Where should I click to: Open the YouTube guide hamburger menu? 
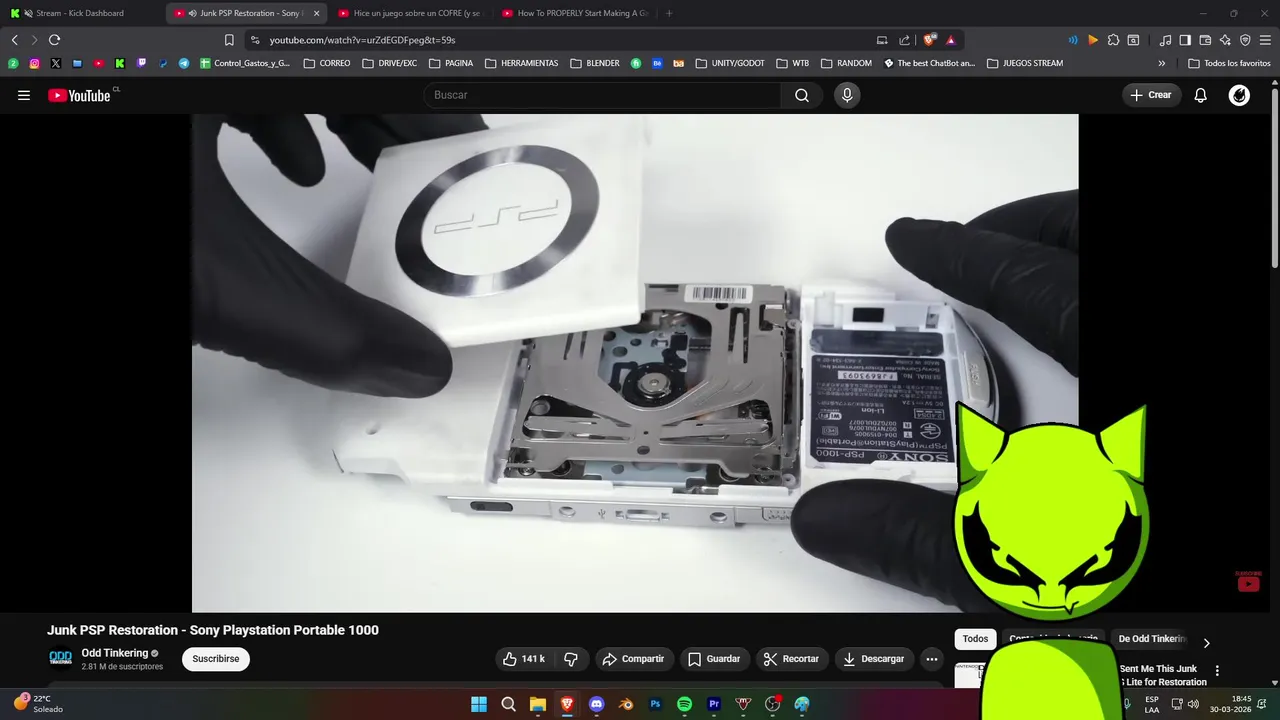coord(24,95)
